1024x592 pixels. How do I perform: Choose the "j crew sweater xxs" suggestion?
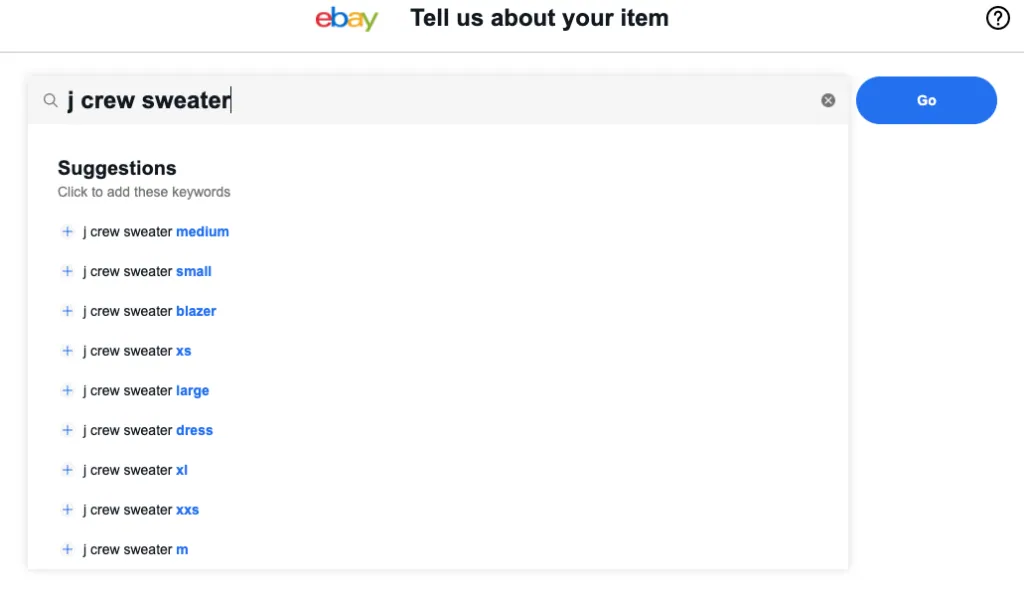click(141, 510)
